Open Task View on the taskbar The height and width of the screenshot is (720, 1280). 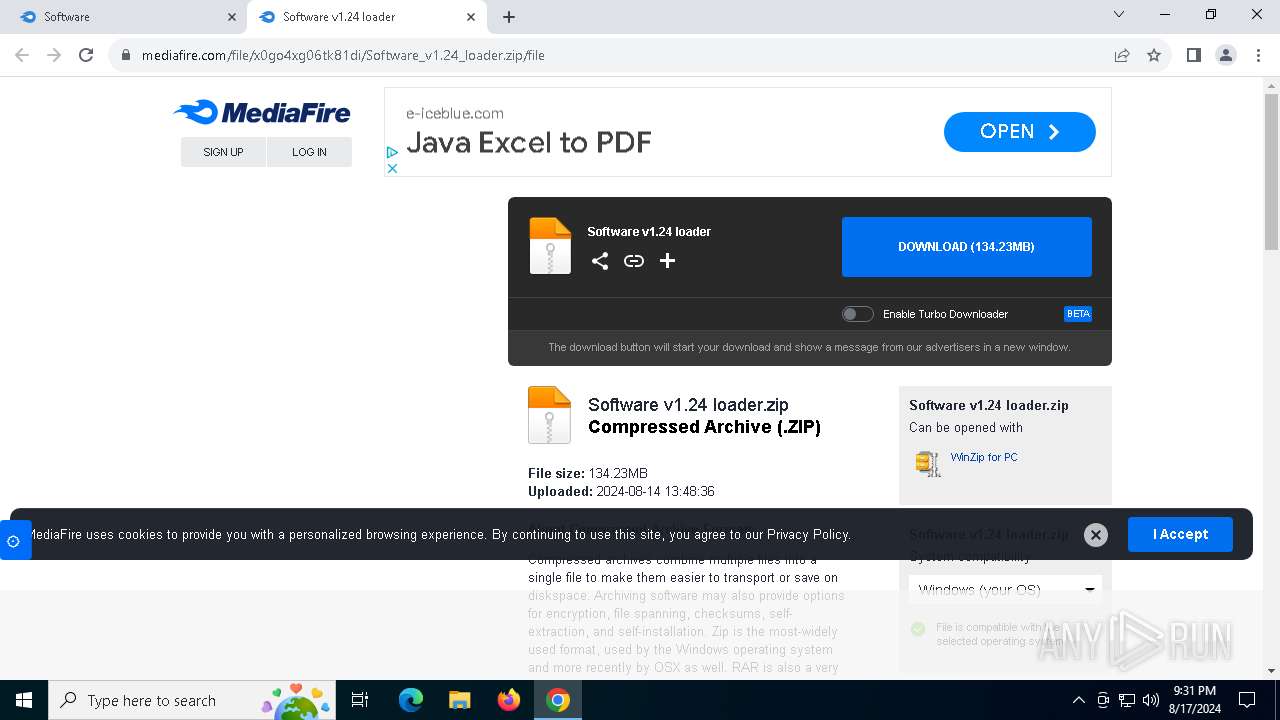coord(361,700)
